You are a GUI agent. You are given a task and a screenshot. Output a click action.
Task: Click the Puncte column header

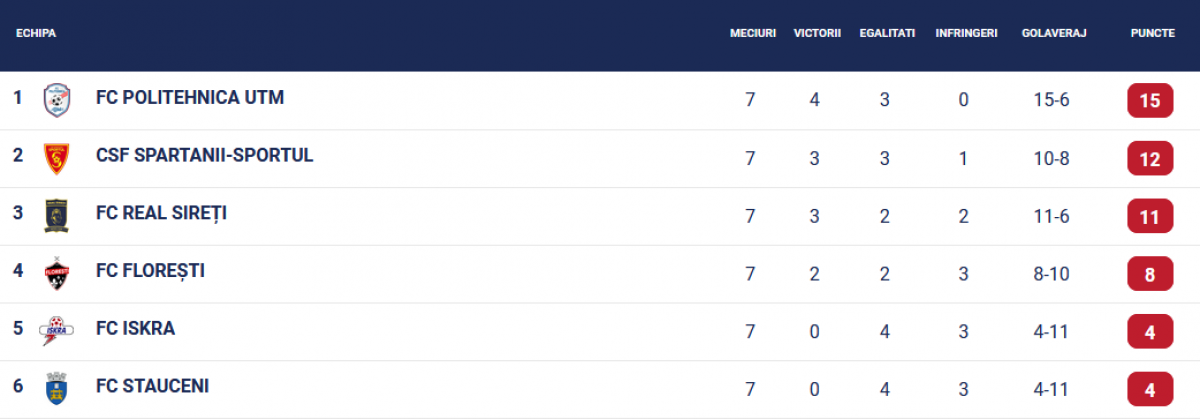coord(1152,33)
